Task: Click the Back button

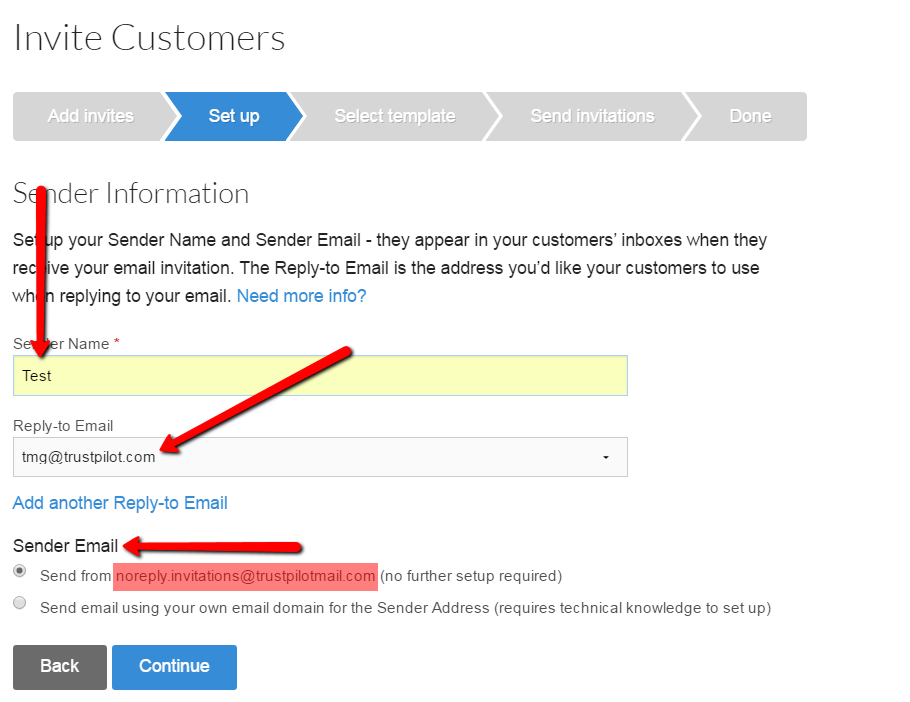Action: pos(60,667)
